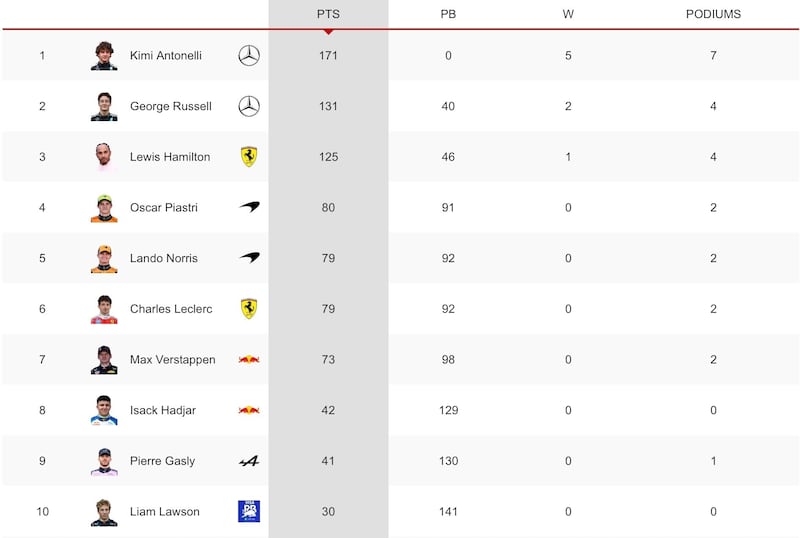Sort table by the PB column header
Image resolution: width=800 pixels, height=538 pixels.
point(448,14)
